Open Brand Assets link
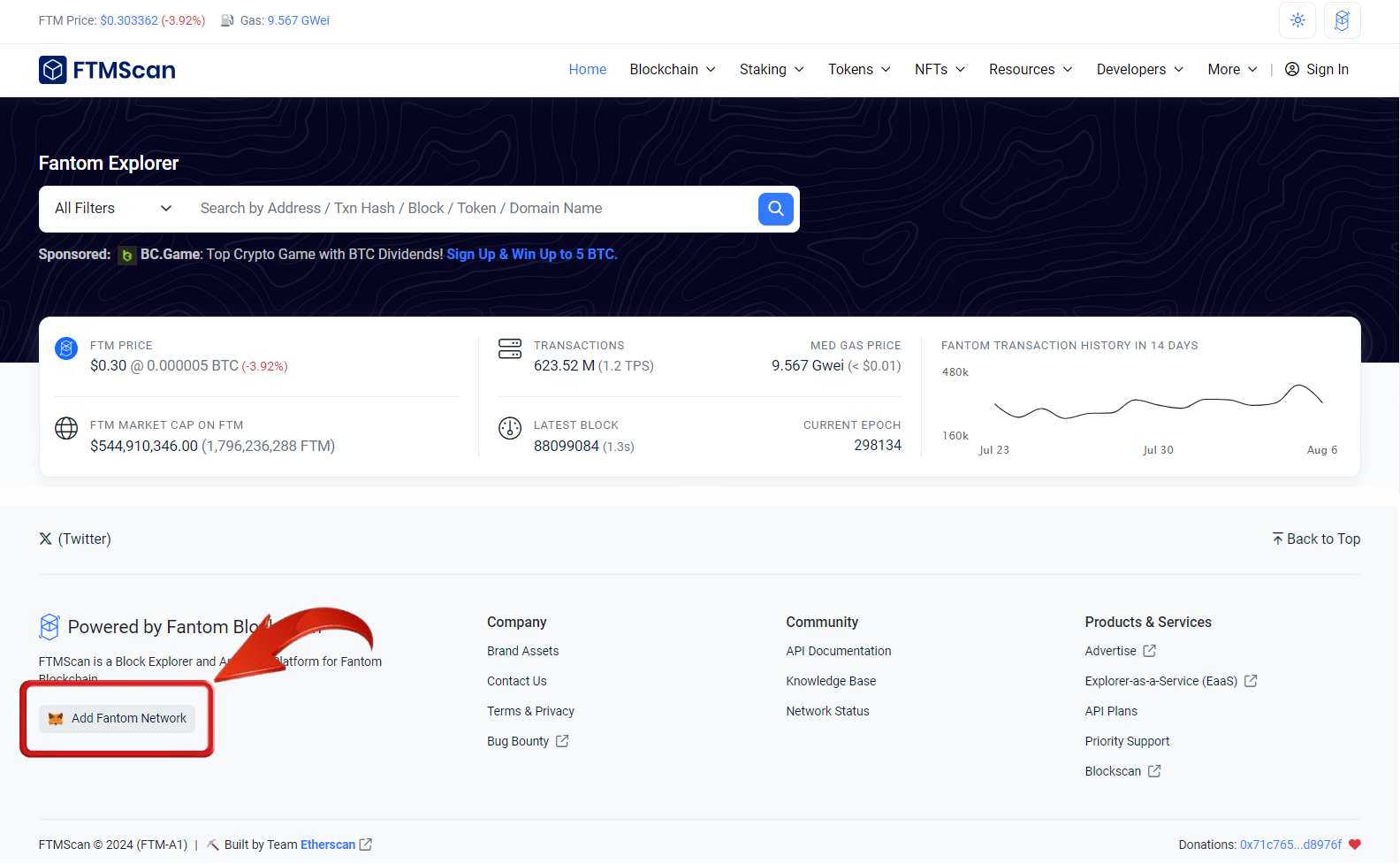The height and width of the screenshot is (864, 1400). 523,651
